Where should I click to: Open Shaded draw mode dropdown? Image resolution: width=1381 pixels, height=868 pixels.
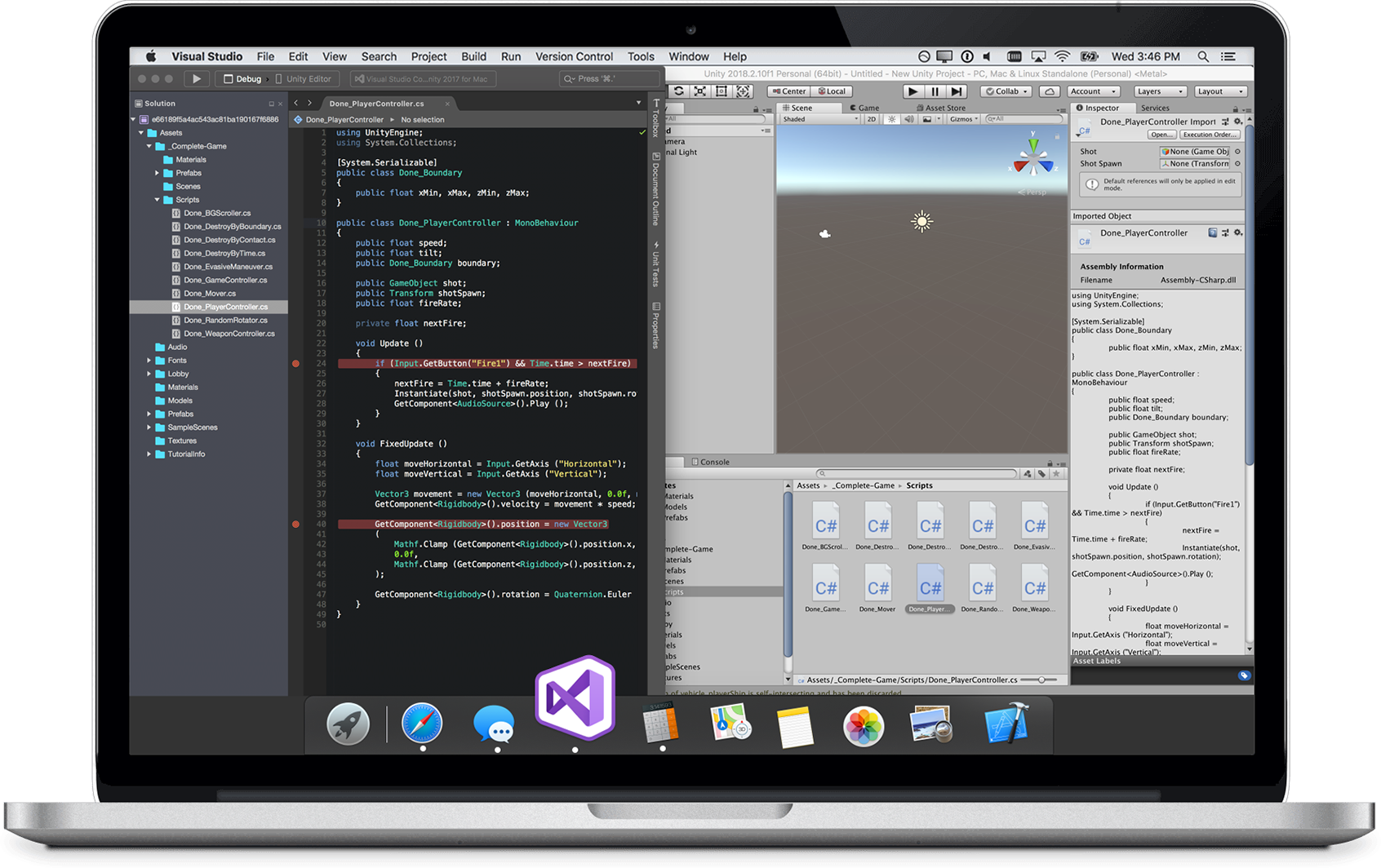coord(820,119)
